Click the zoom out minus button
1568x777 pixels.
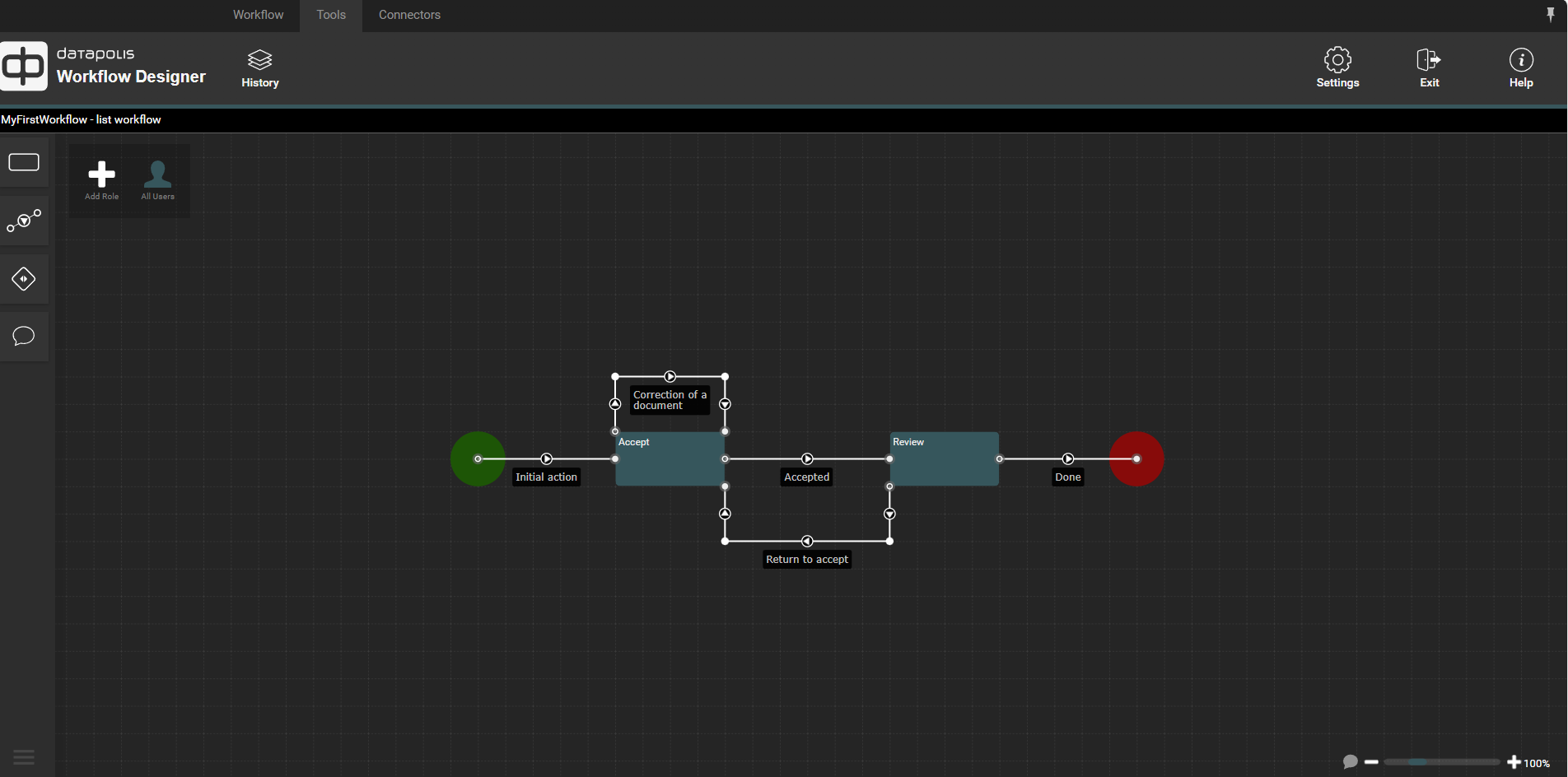coord(1371,762)
